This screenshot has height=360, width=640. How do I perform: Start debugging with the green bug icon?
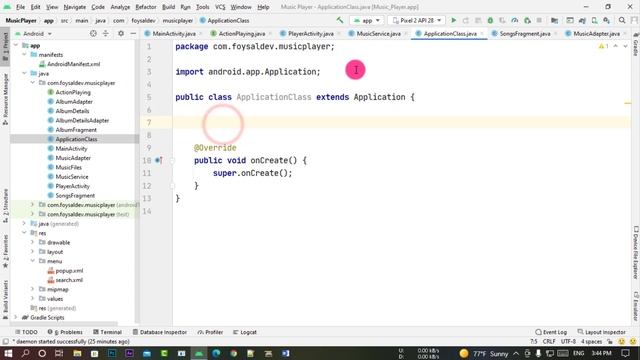coord(490,20)
